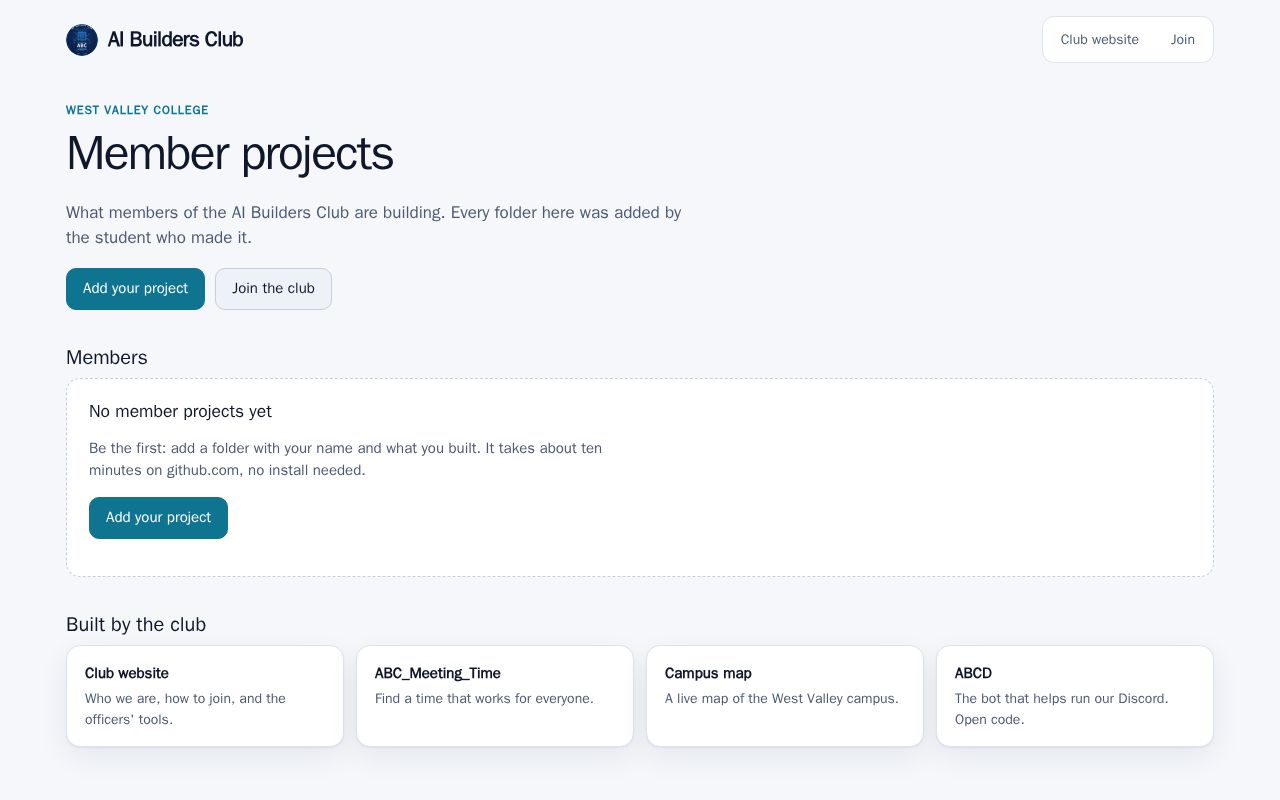Screen dimensions: 1280x800
Task: Select Join in the top navigation
Action: coord(1183,40)
